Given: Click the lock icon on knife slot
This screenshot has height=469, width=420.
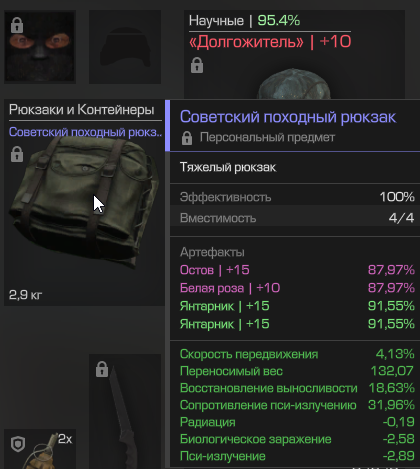Looking at the screenshot, I should pyautogui.click(x=102, y=369).
